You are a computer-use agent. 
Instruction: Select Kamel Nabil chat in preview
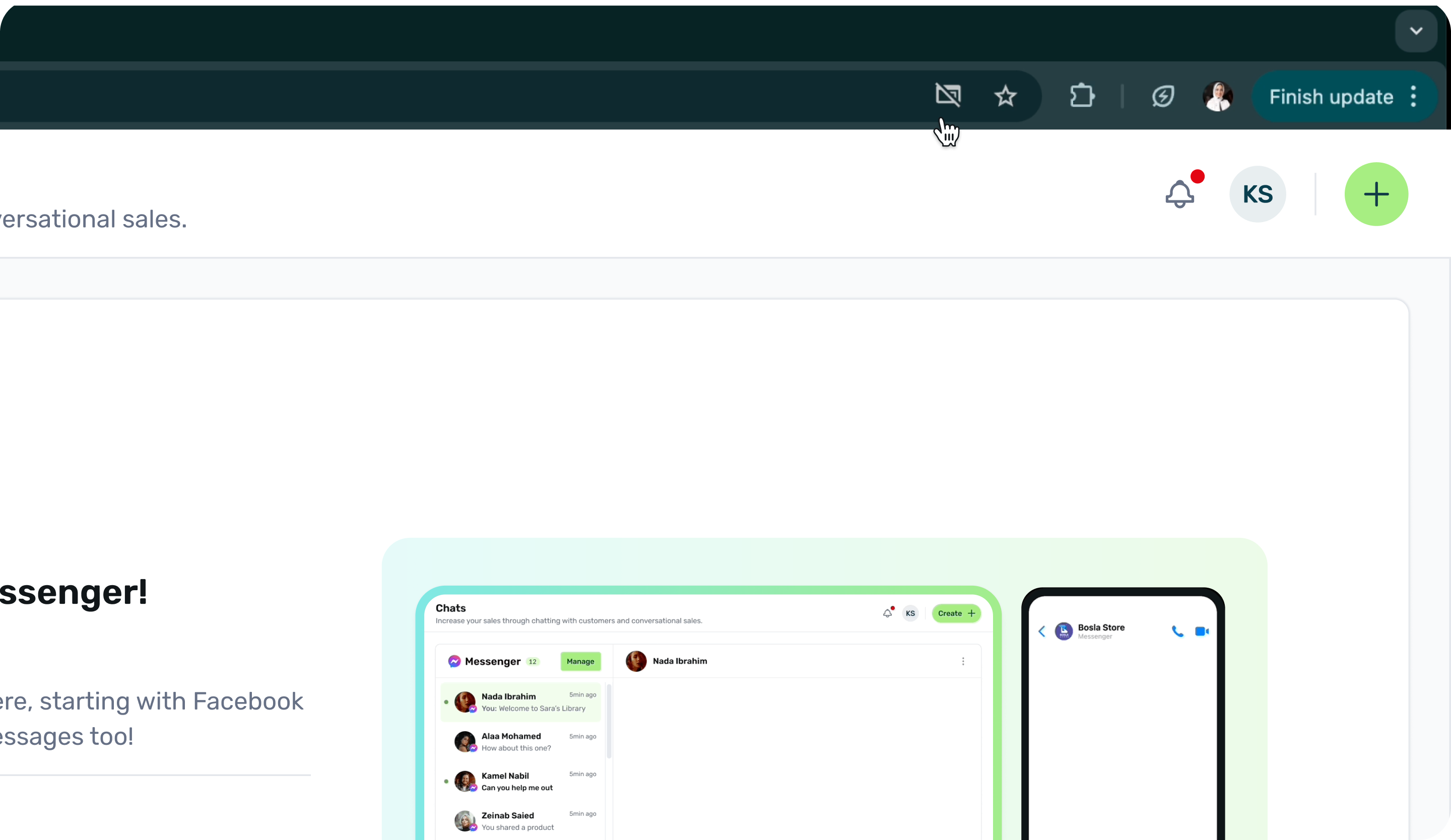521,781
